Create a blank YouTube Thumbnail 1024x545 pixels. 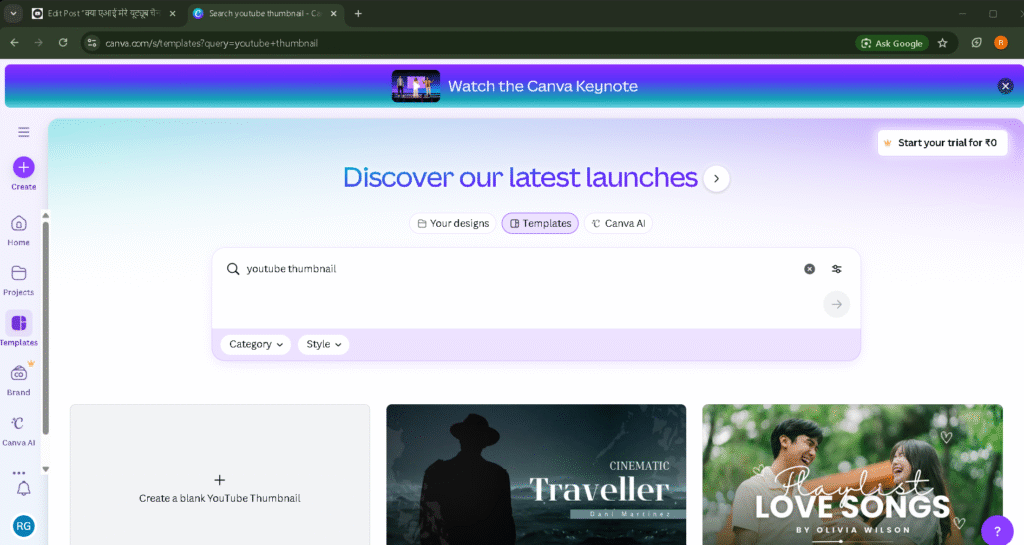(x=220, y=475)
